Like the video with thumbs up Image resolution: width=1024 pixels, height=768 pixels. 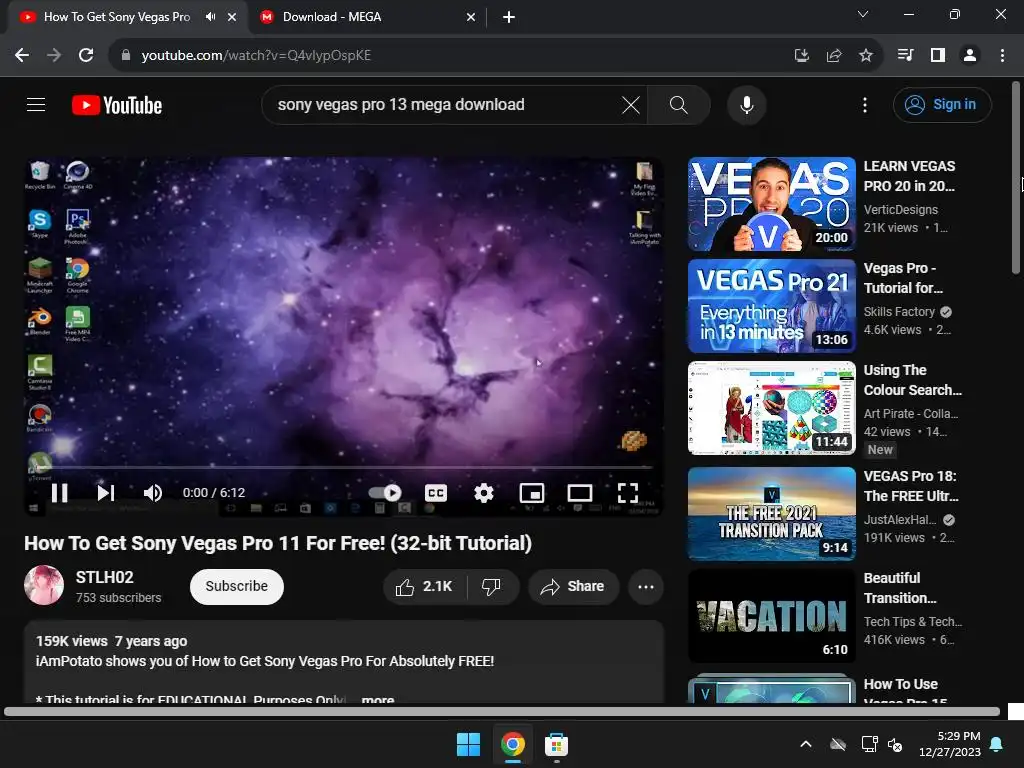click(x=424, y=586)
